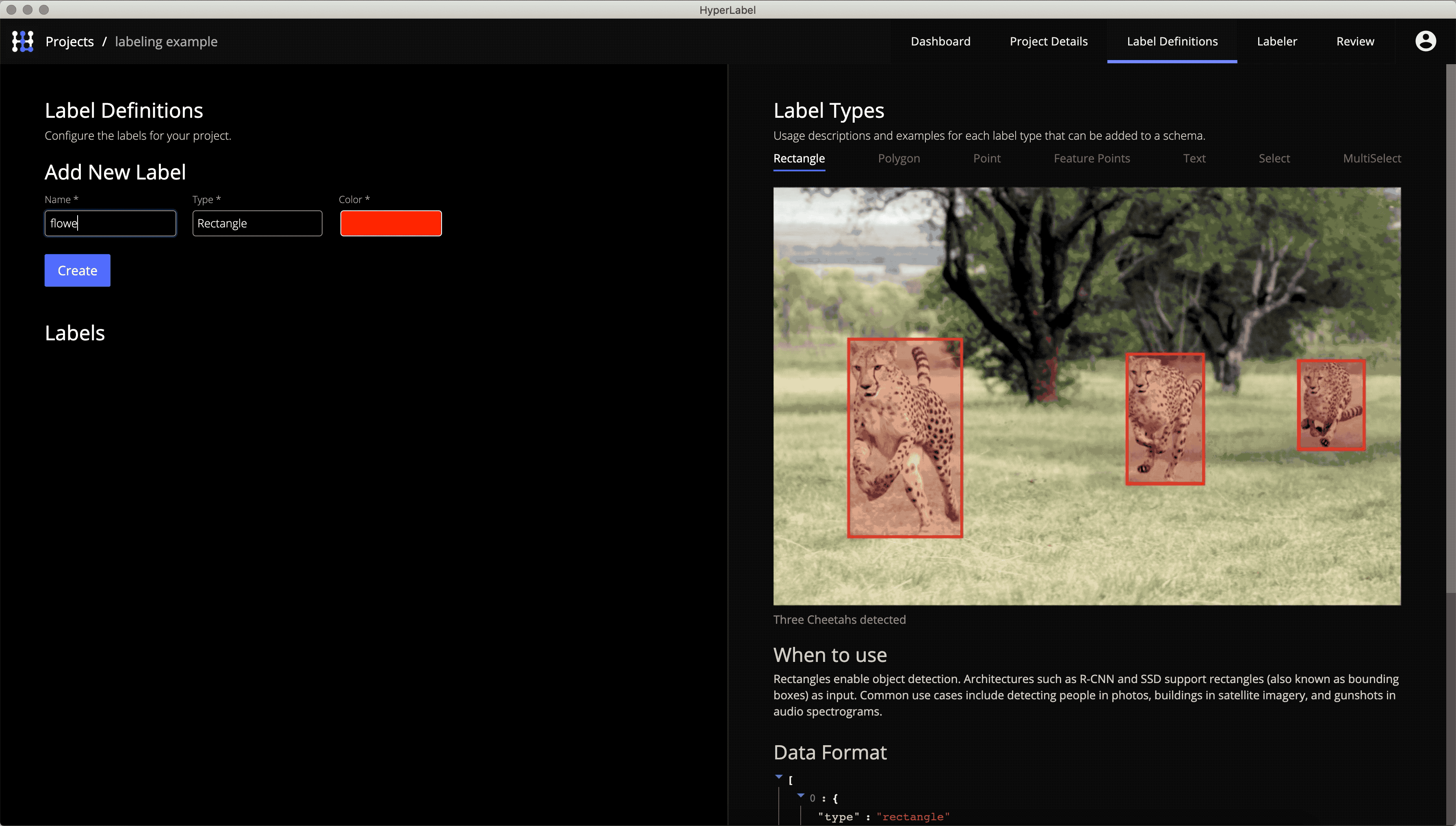The height and width of the screenshot is (826, 1456).
Task: Click the labeling example breadcrumb
Action: pos(166,41)
